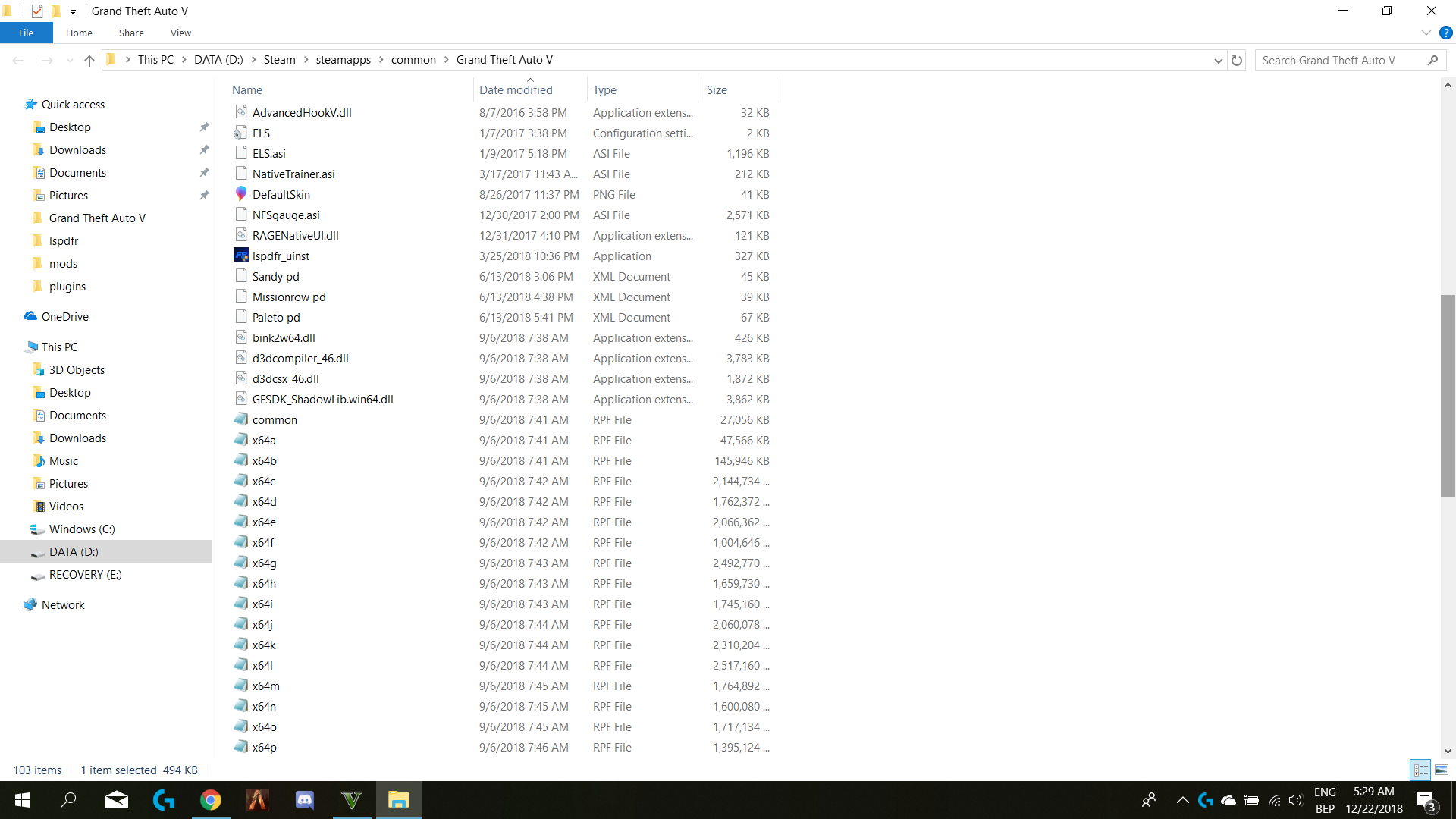Sort files by the Size column header

(x=717, y=89)
